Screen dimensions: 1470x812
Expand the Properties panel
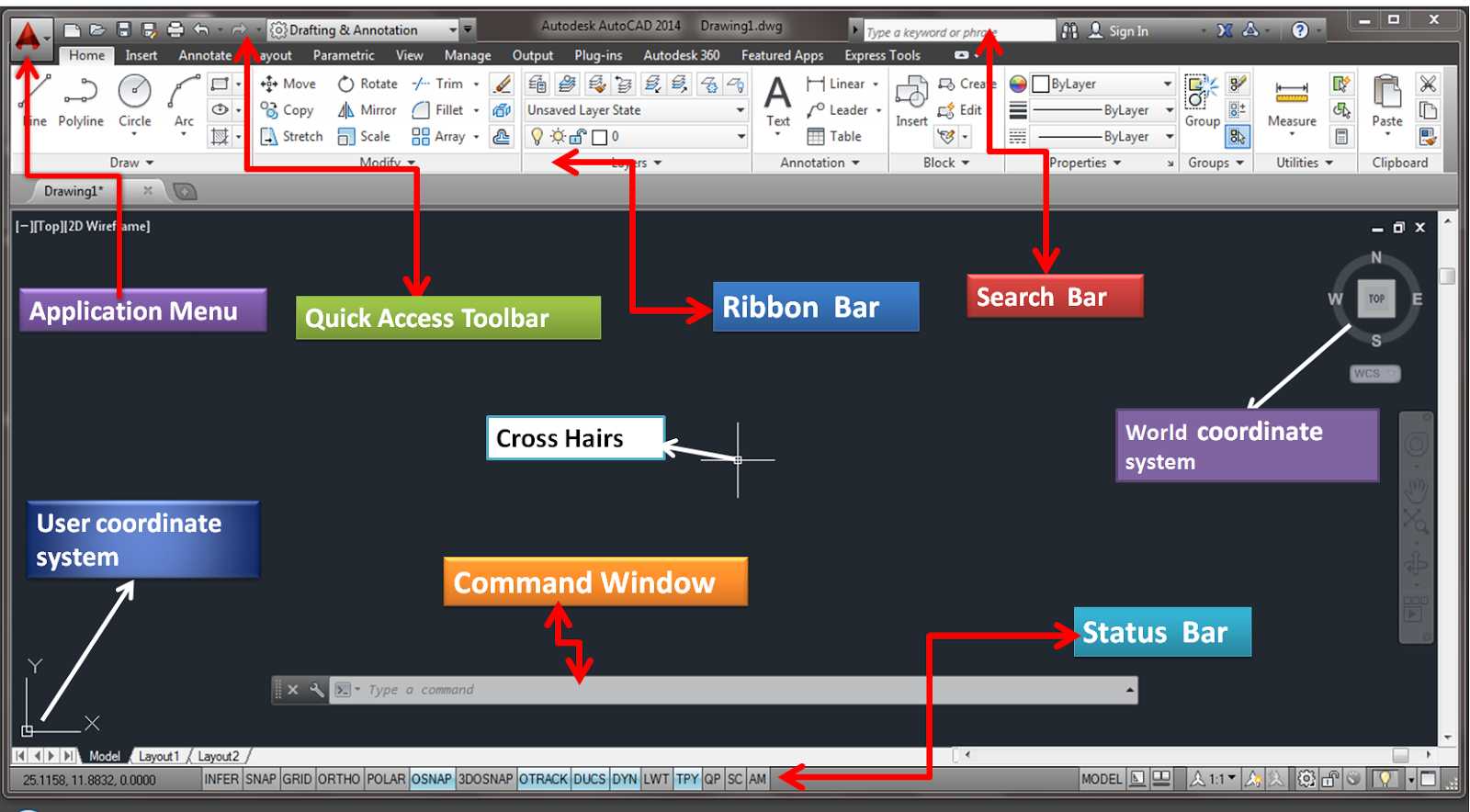click(x=1085, y=163)
